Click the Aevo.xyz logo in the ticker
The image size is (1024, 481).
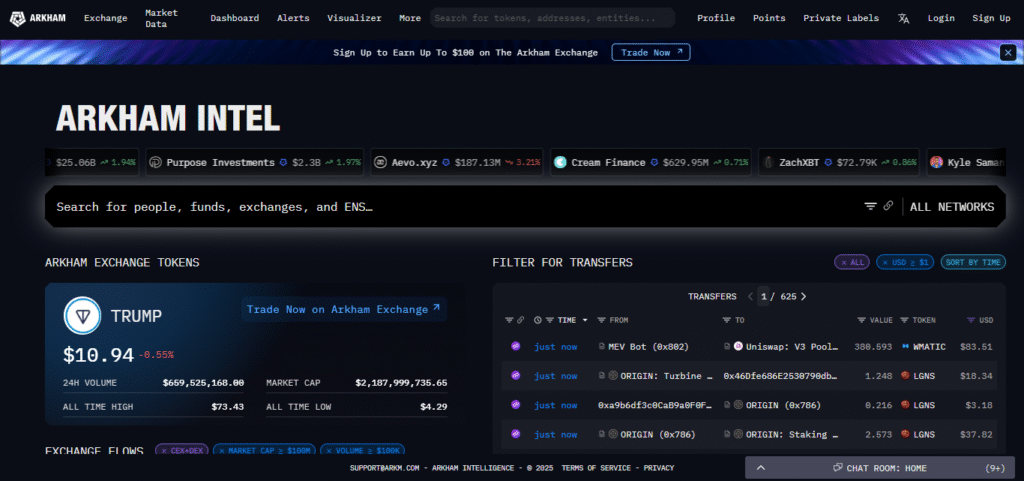[381, 163]
